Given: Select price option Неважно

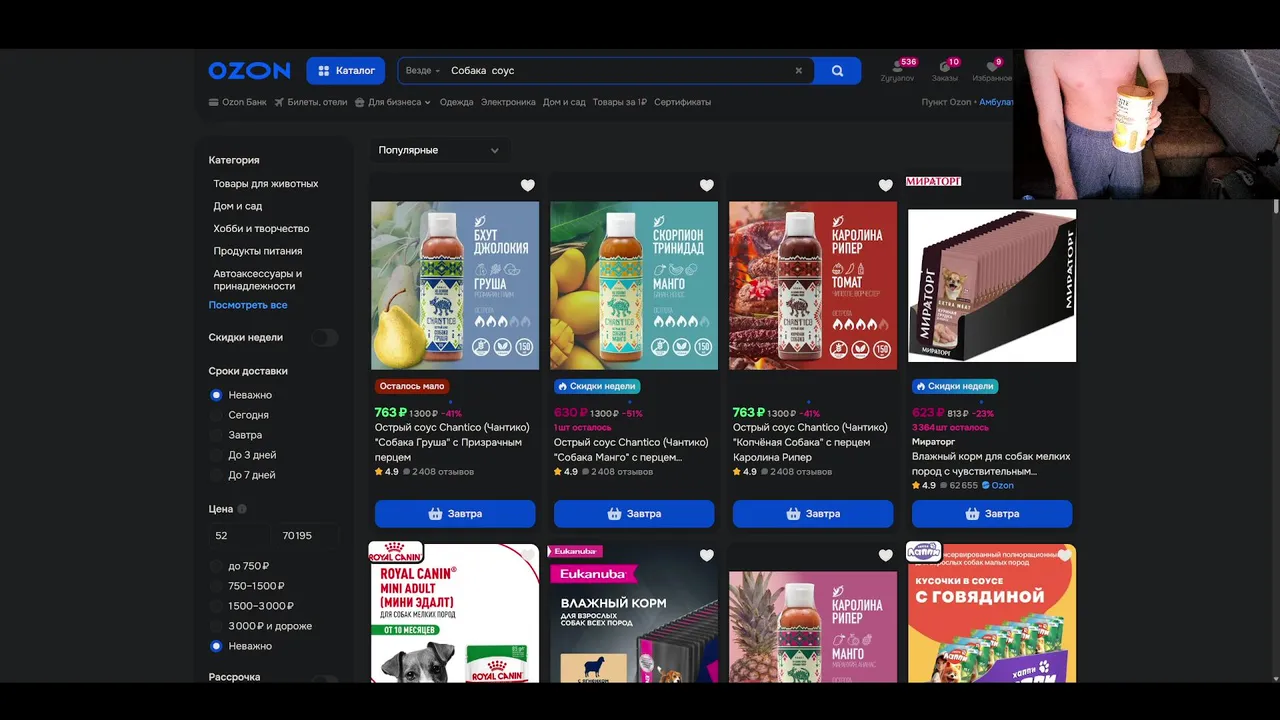Looking at the screenshot, I should (x=241, y=646).
